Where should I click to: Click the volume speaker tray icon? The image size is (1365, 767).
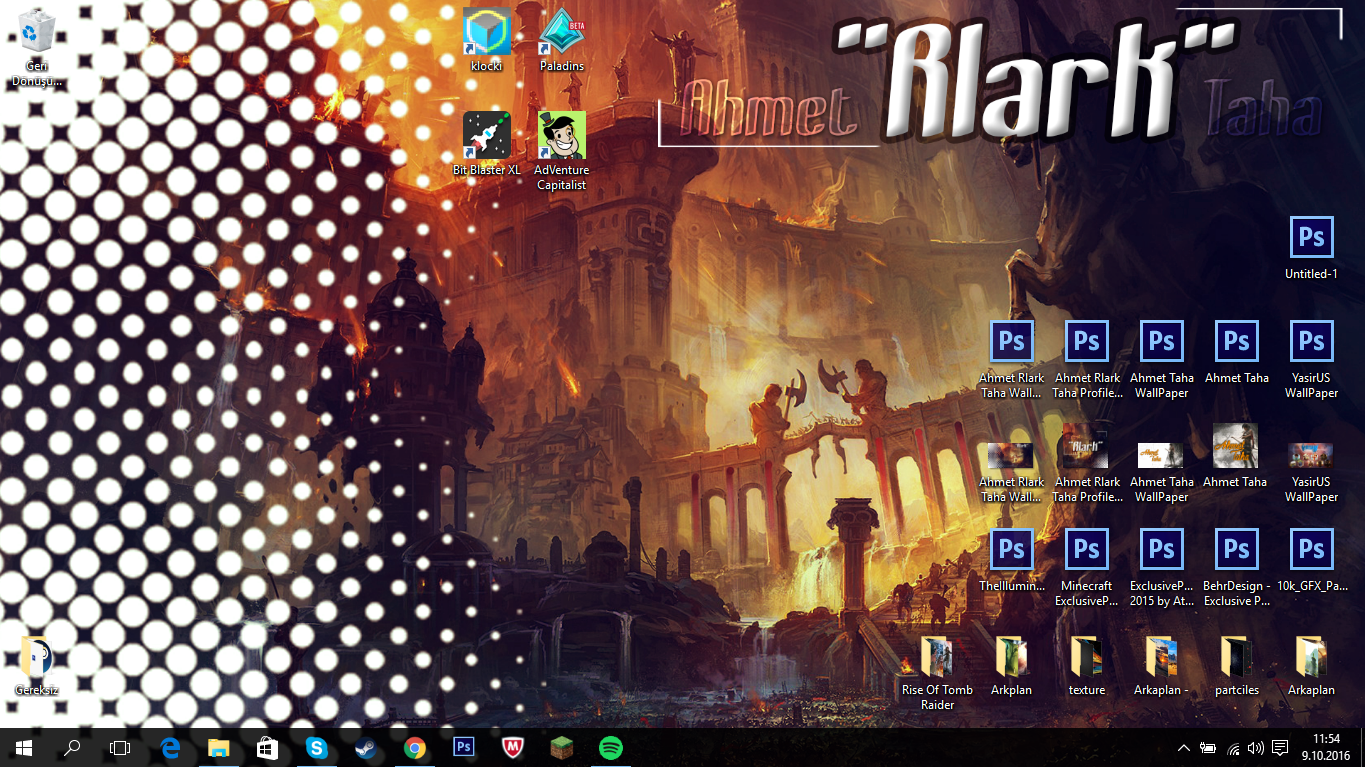click(x=1255, y=747)
